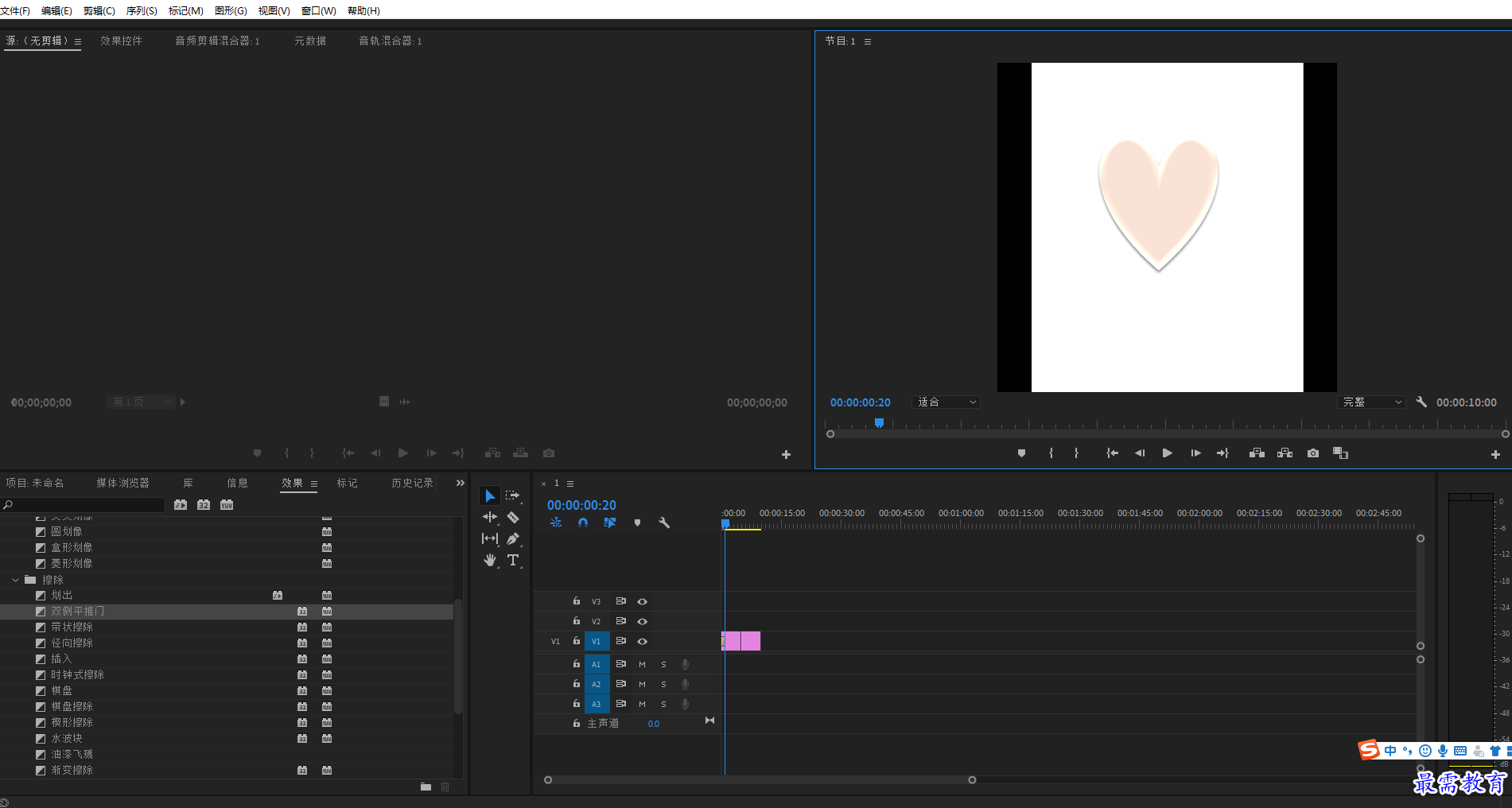Click the timeline playhead timecode field
This screenshot has height=808, width=1512.
(581, 505)
